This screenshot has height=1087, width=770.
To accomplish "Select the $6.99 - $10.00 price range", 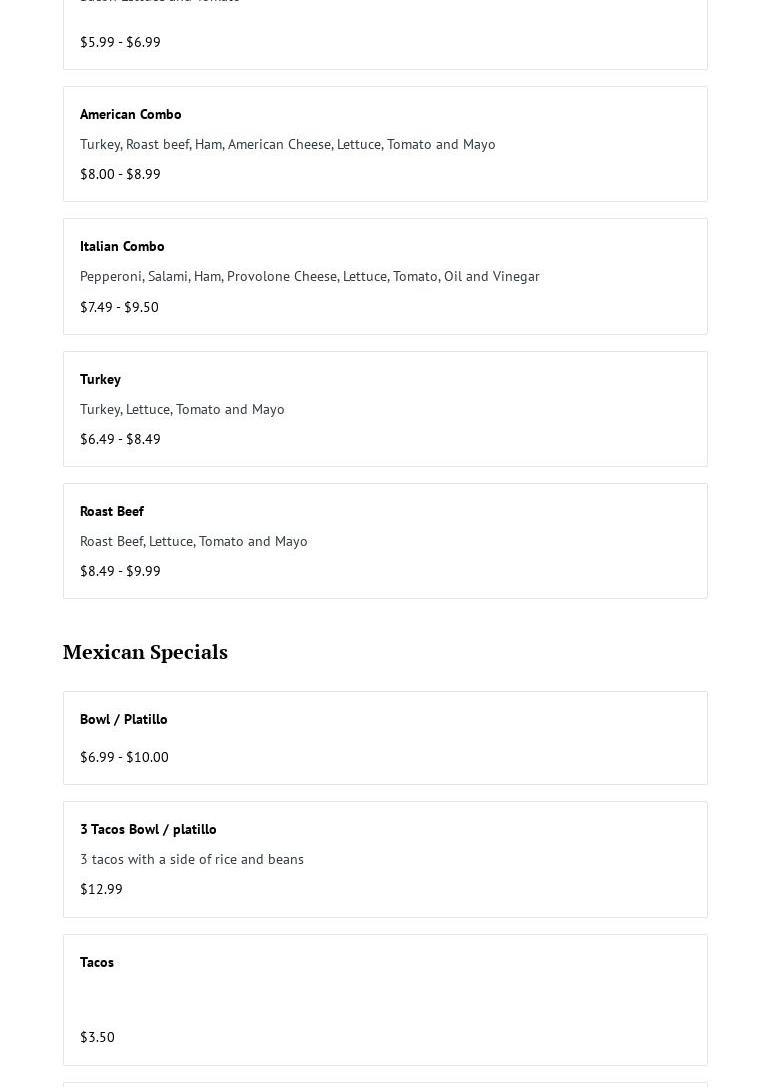I will coord(124,757).
